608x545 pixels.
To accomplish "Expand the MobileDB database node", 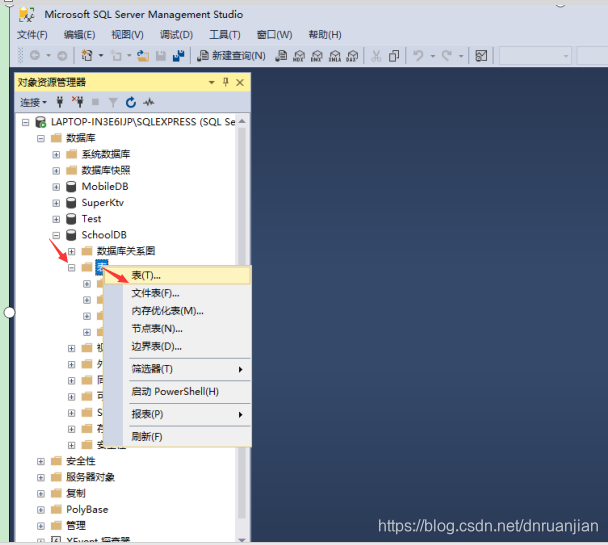I will 56,187.
